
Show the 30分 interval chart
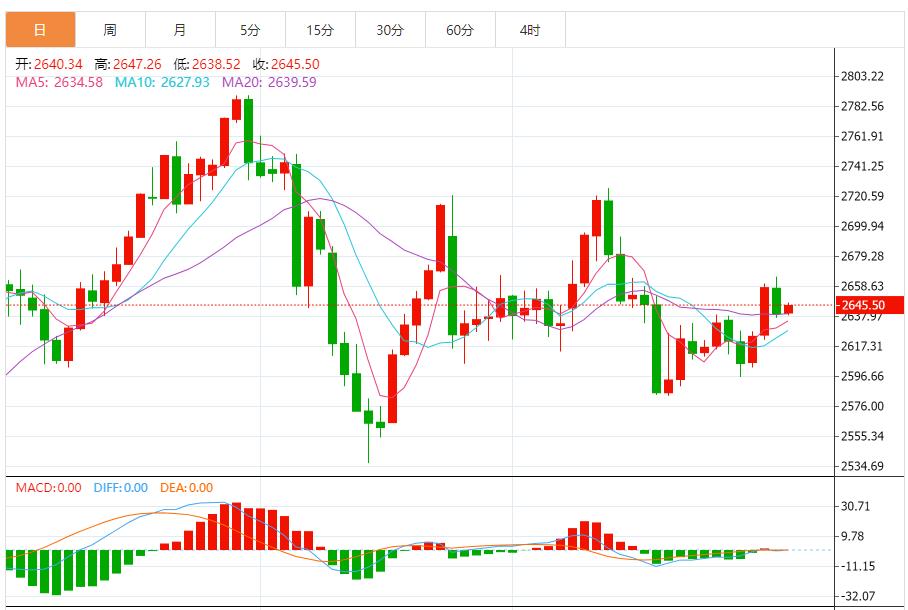point(390,30)
